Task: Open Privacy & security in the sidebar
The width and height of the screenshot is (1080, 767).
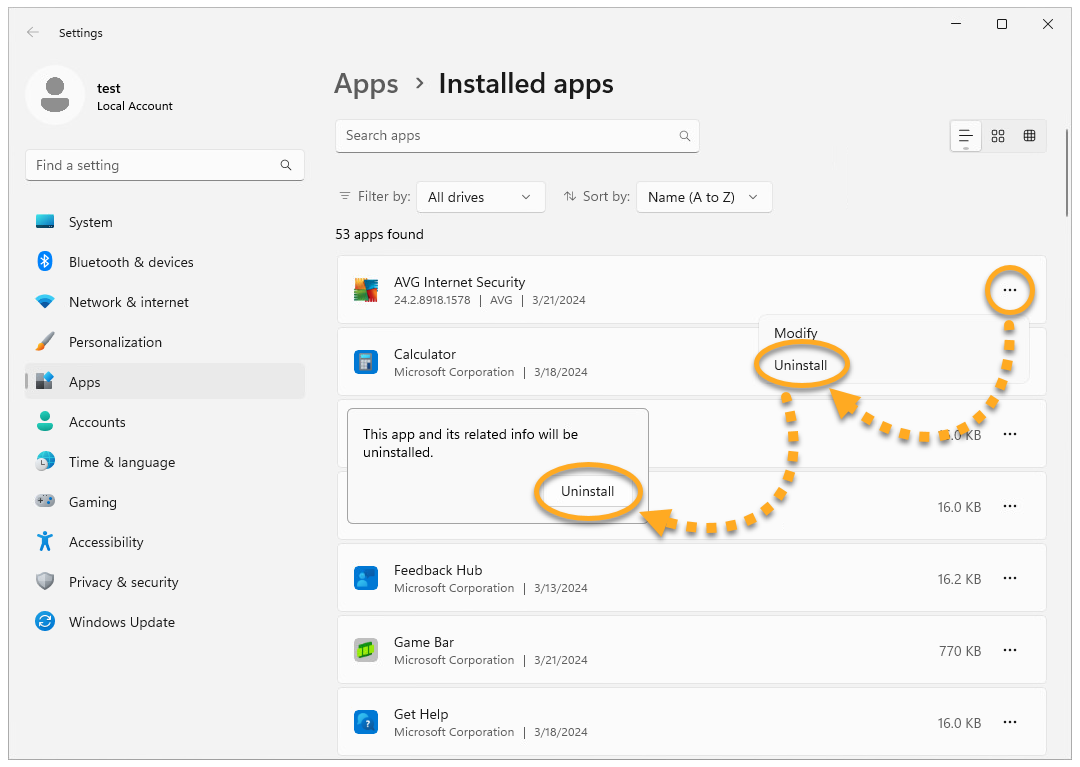Action: (x=123, y=582)
